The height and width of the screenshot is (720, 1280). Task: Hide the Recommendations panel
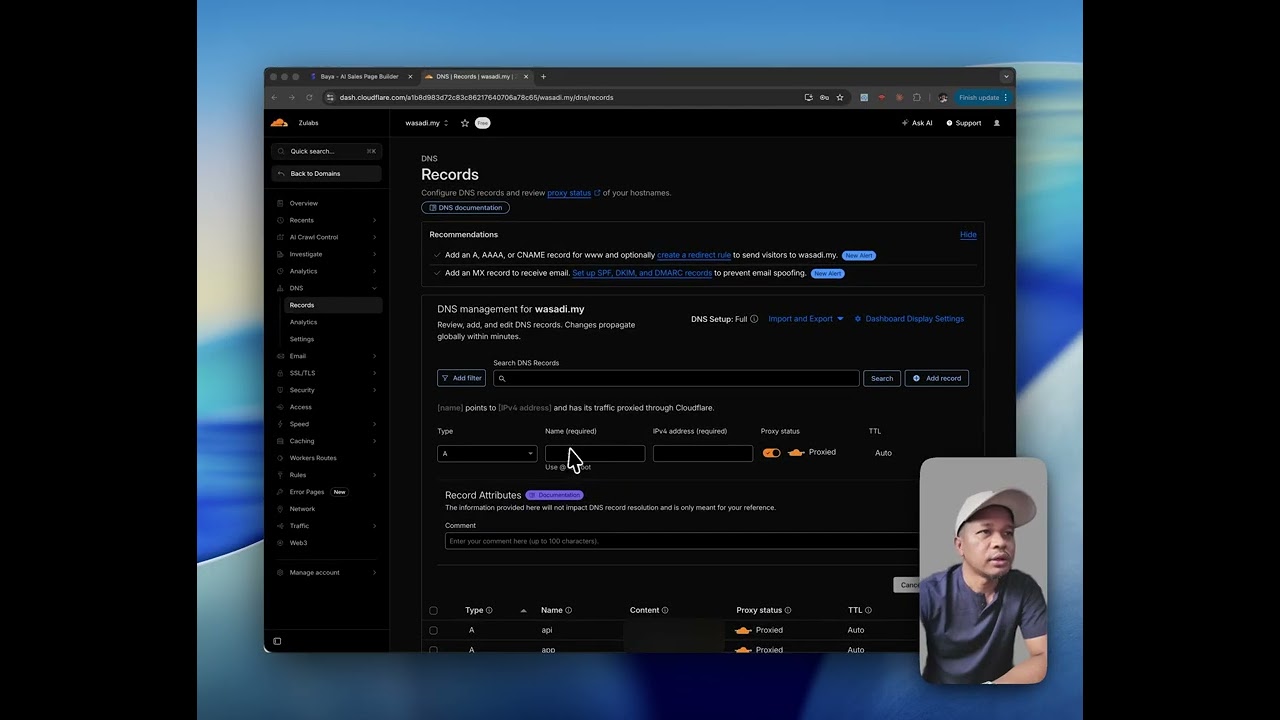click(968, 235)
